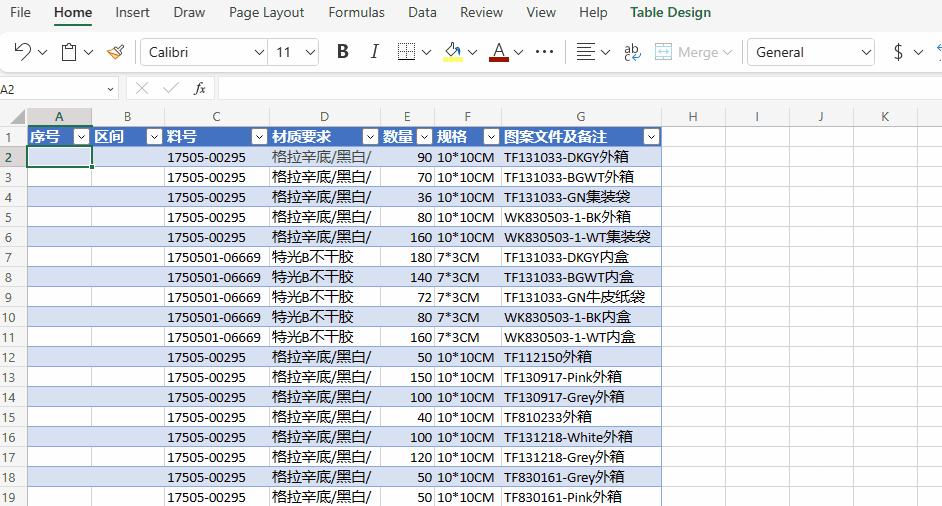Toggle Wrap Text
Image resolution: width=942 pixels, height=506 pixels.
tap(632, 52)
